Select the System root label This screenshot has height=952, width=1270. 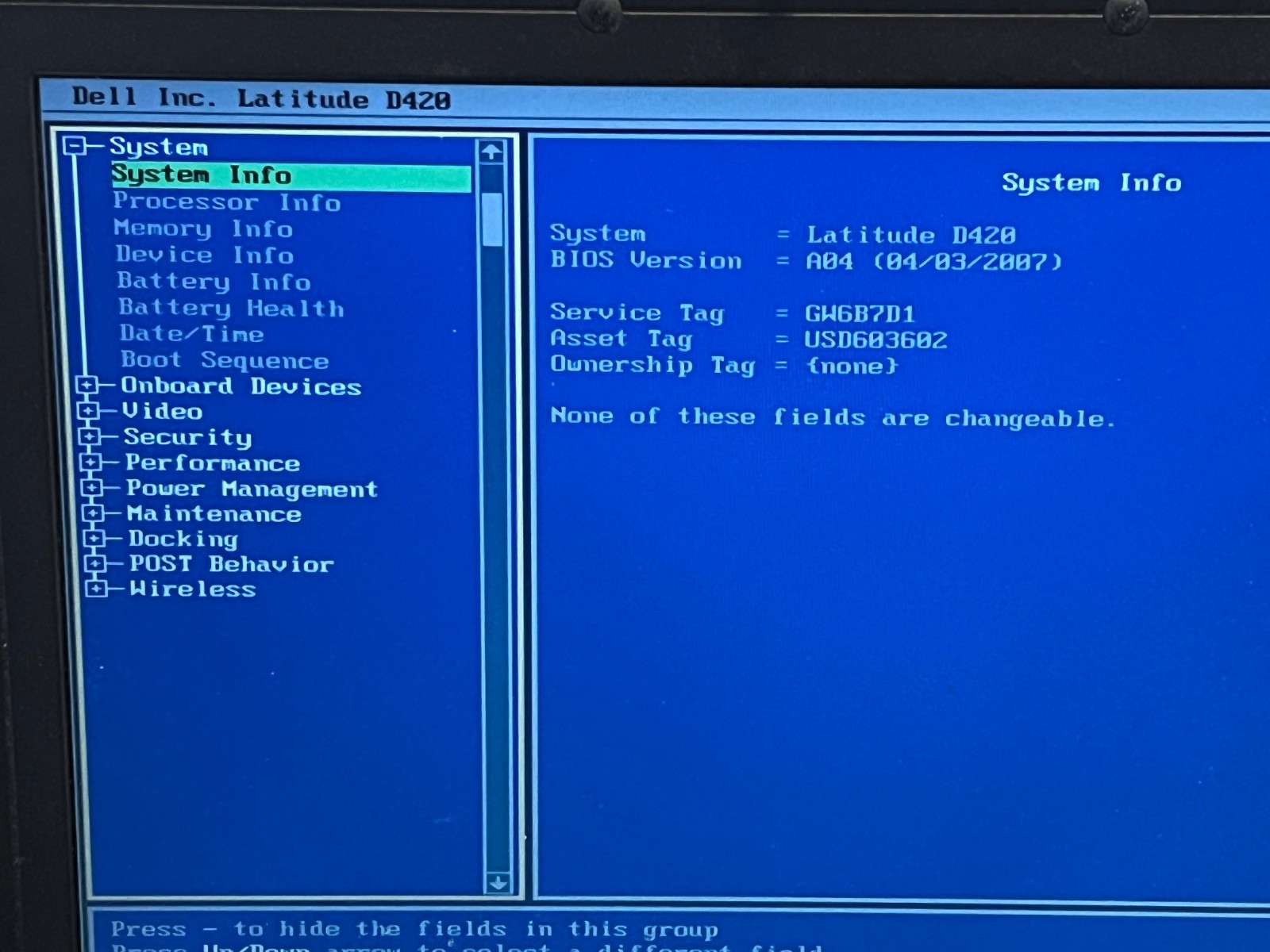pyautogui.click(x=159, y=147)
